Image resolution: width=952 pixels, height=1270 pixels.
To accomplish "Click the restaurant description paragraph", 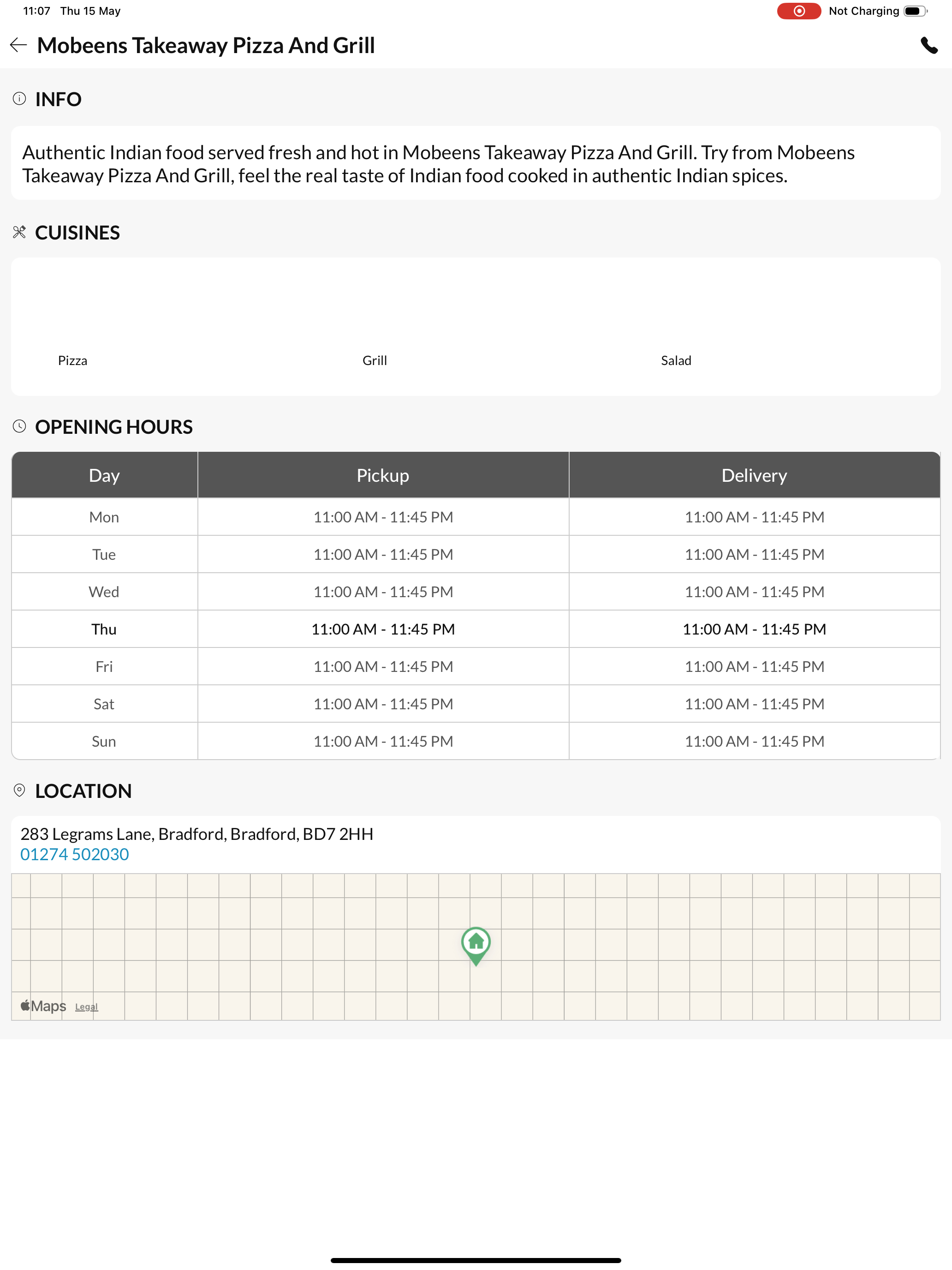I will click(x=439, y=164).
